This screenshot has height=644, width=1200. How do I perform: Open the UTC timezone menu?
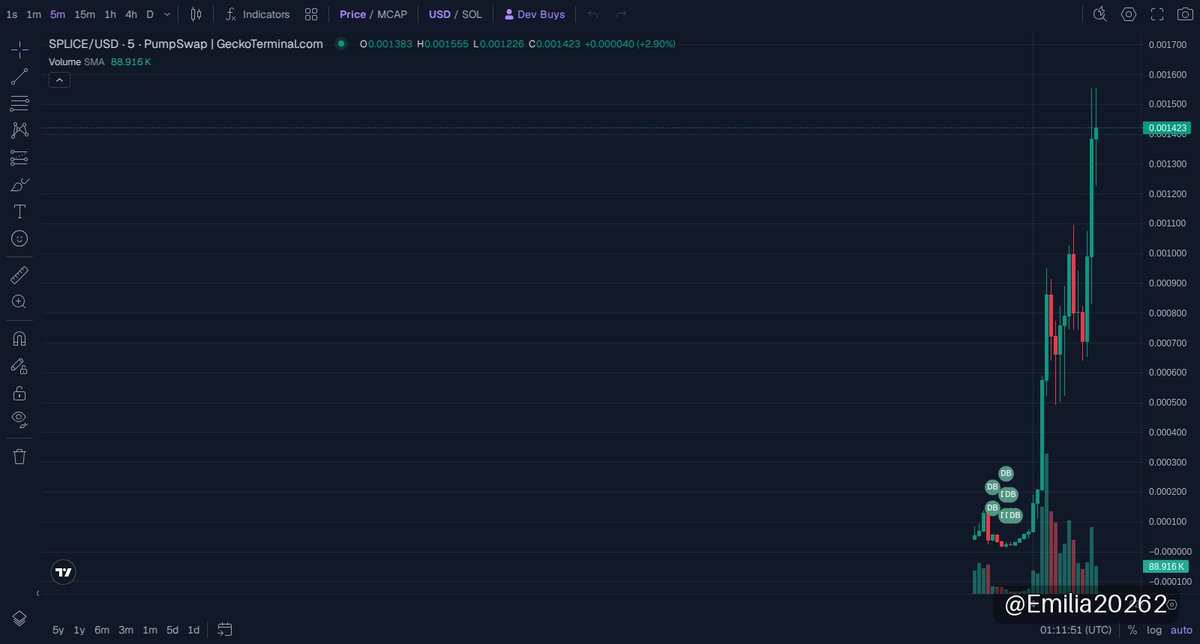click(1075, 630)
